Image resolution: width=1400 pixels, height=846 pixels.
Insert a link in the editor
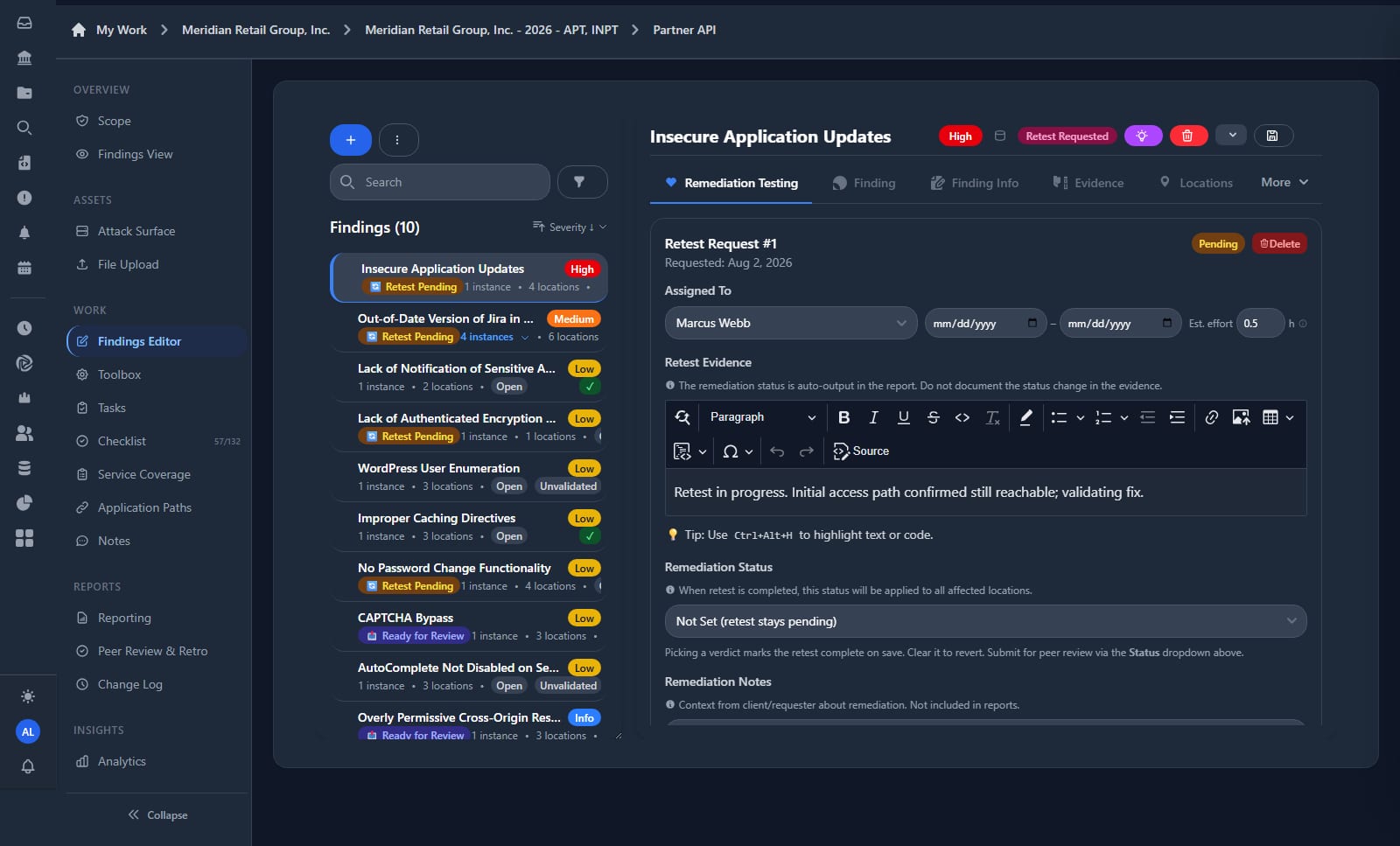tap(1211, 417)
